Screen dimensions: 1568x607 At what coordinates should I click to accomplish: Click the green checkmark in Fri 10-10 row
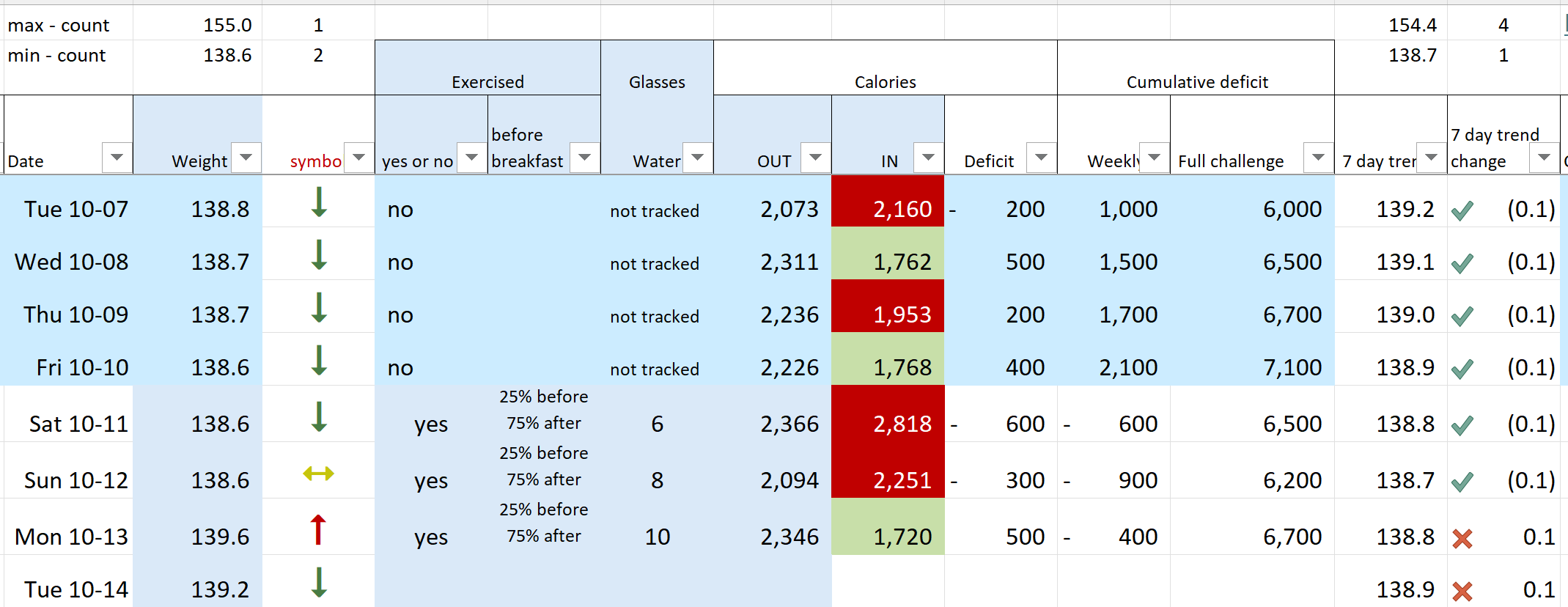[1462, 369]
